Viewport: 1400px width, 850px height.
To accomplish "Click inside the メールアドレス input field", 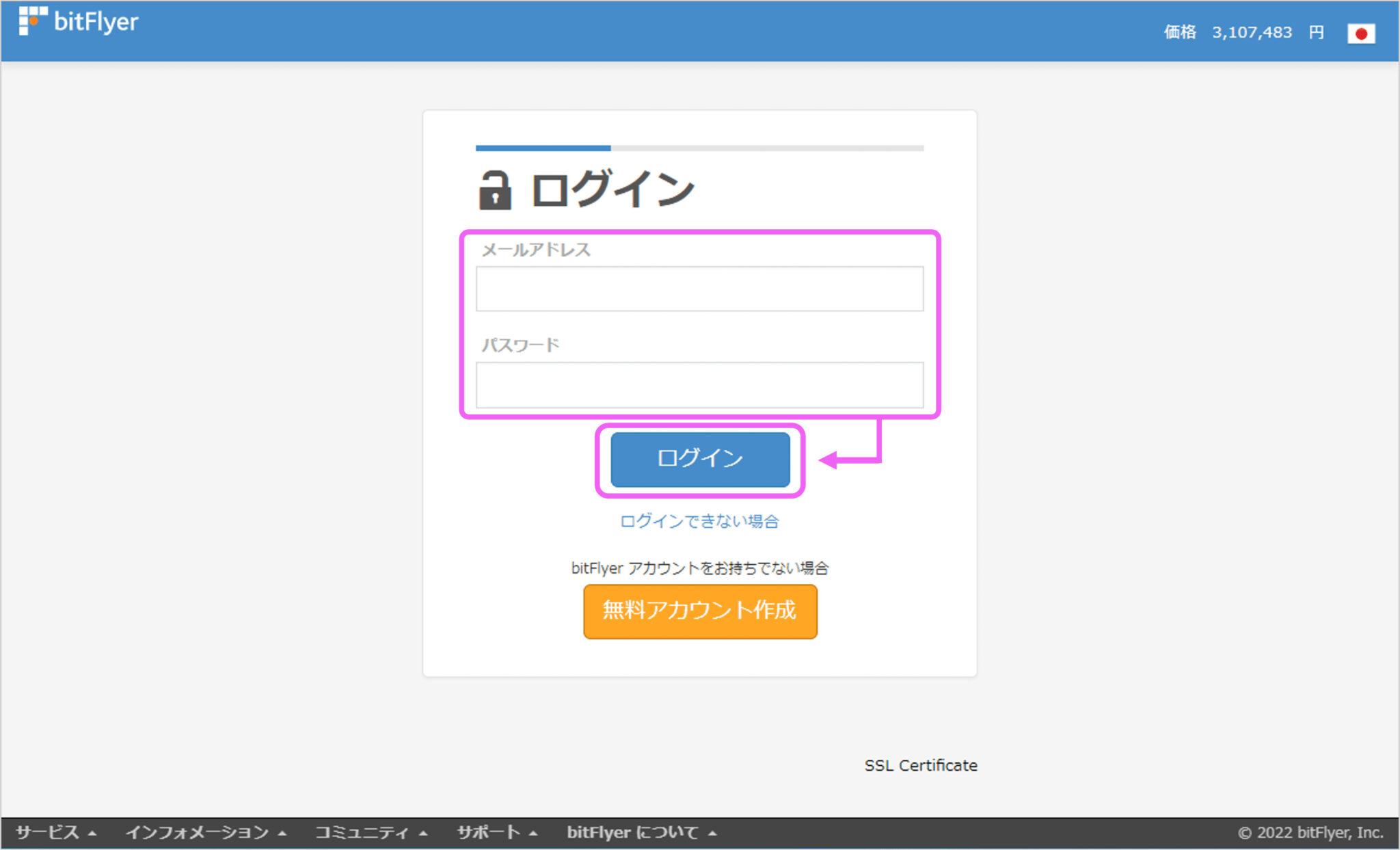I will point(699,288).
